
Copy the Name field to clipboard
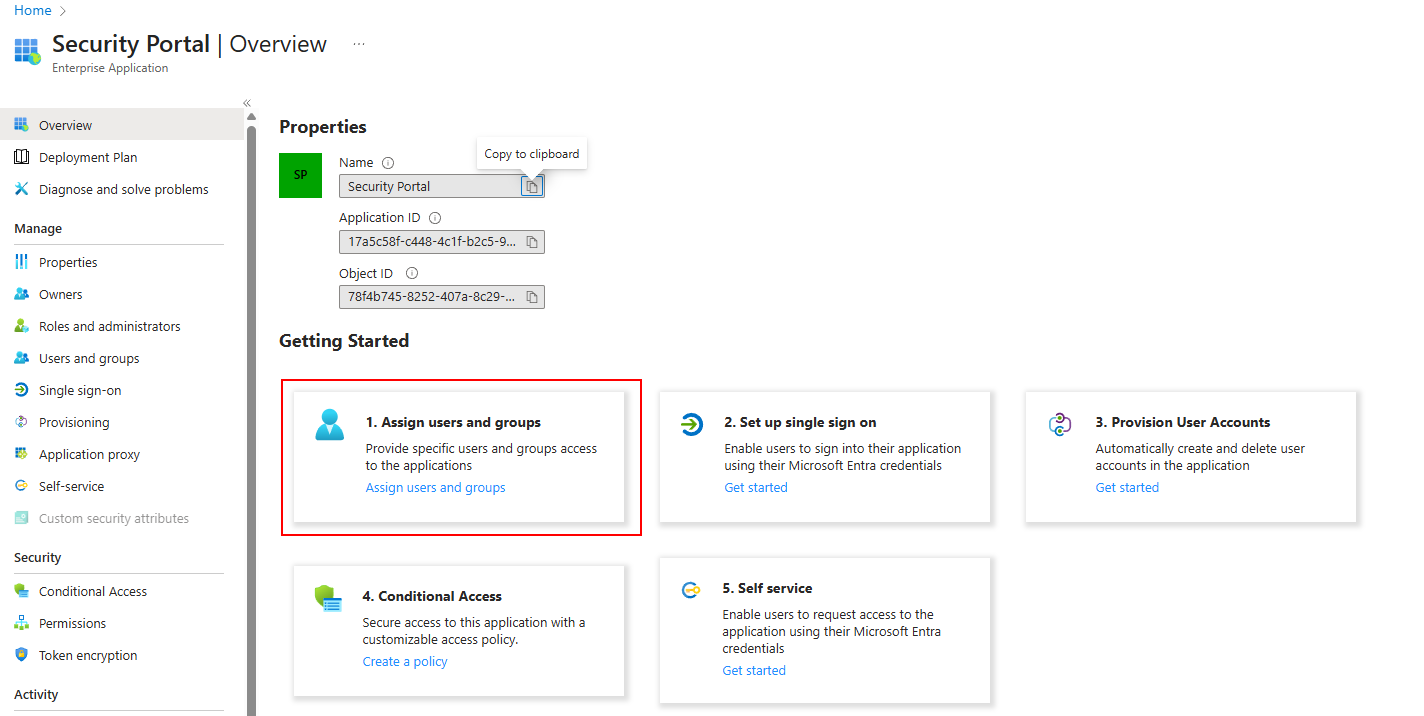coord(532,186)
